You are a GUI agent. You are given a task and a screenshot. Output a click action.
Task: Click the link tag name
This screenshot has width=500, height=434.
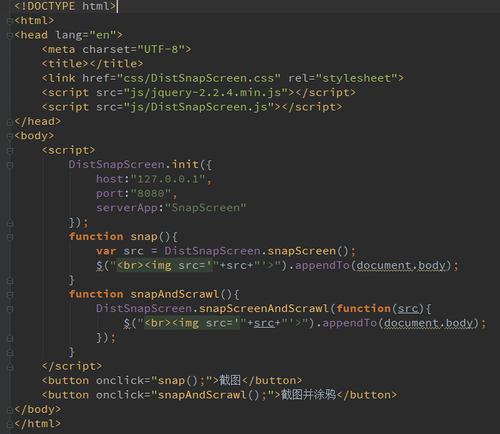62,78
